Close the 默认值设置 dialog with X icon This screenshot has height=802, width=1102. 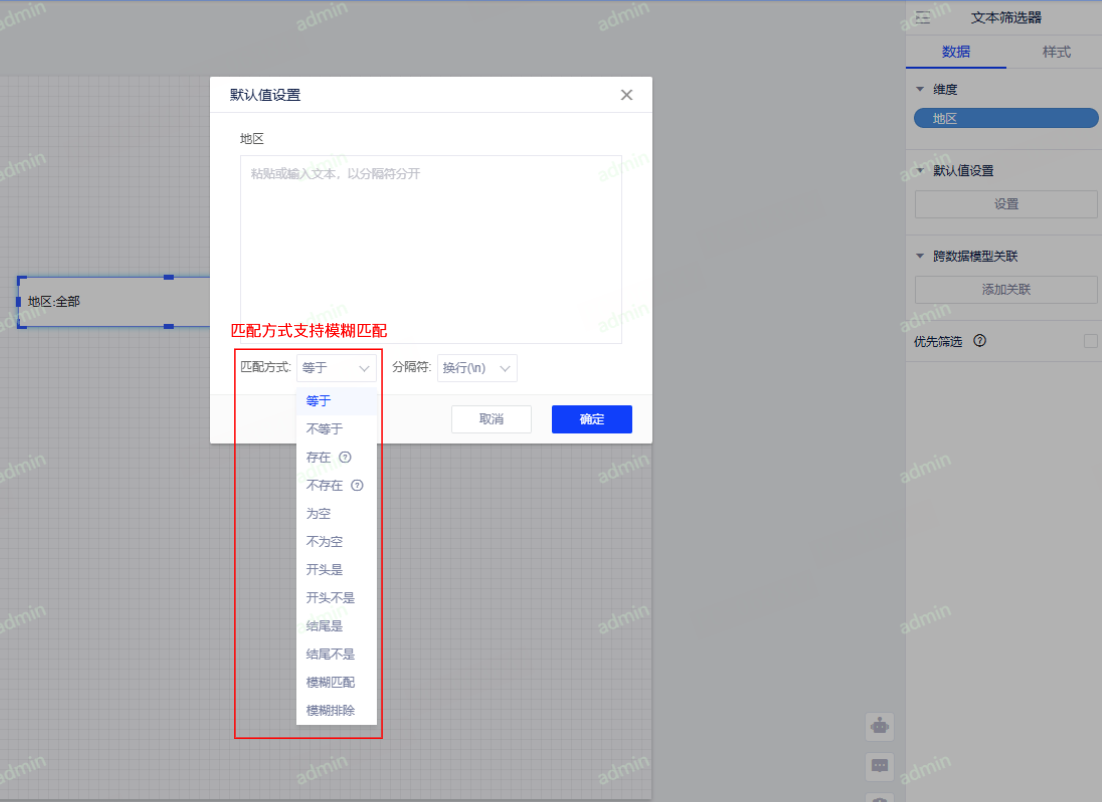627,95
